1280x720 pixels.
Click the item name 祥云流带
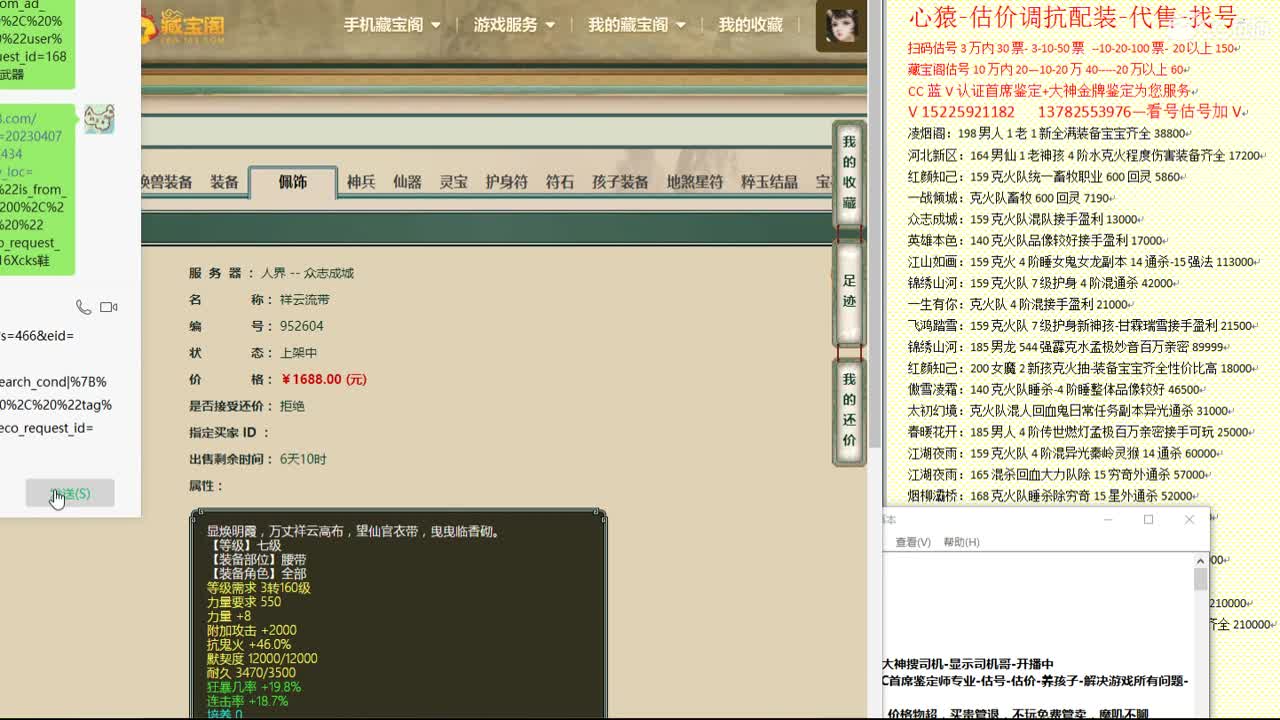click(305, 300)
